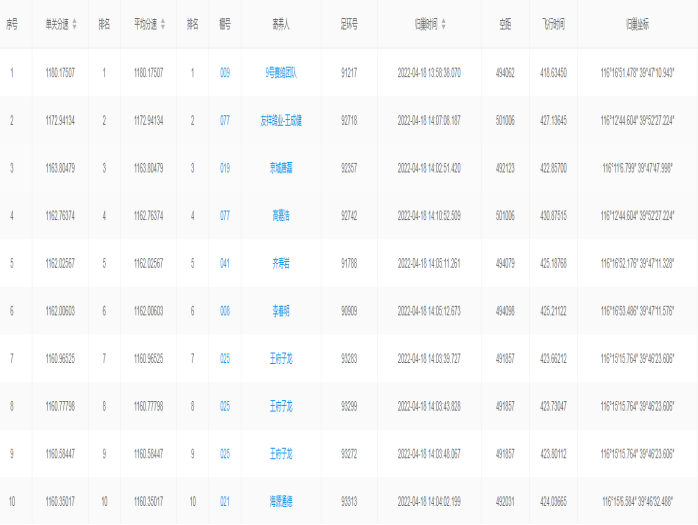The width and height of the screenshot is (698, 525).
Task: Open loft number 009 link
Action: tap(225, 72)
